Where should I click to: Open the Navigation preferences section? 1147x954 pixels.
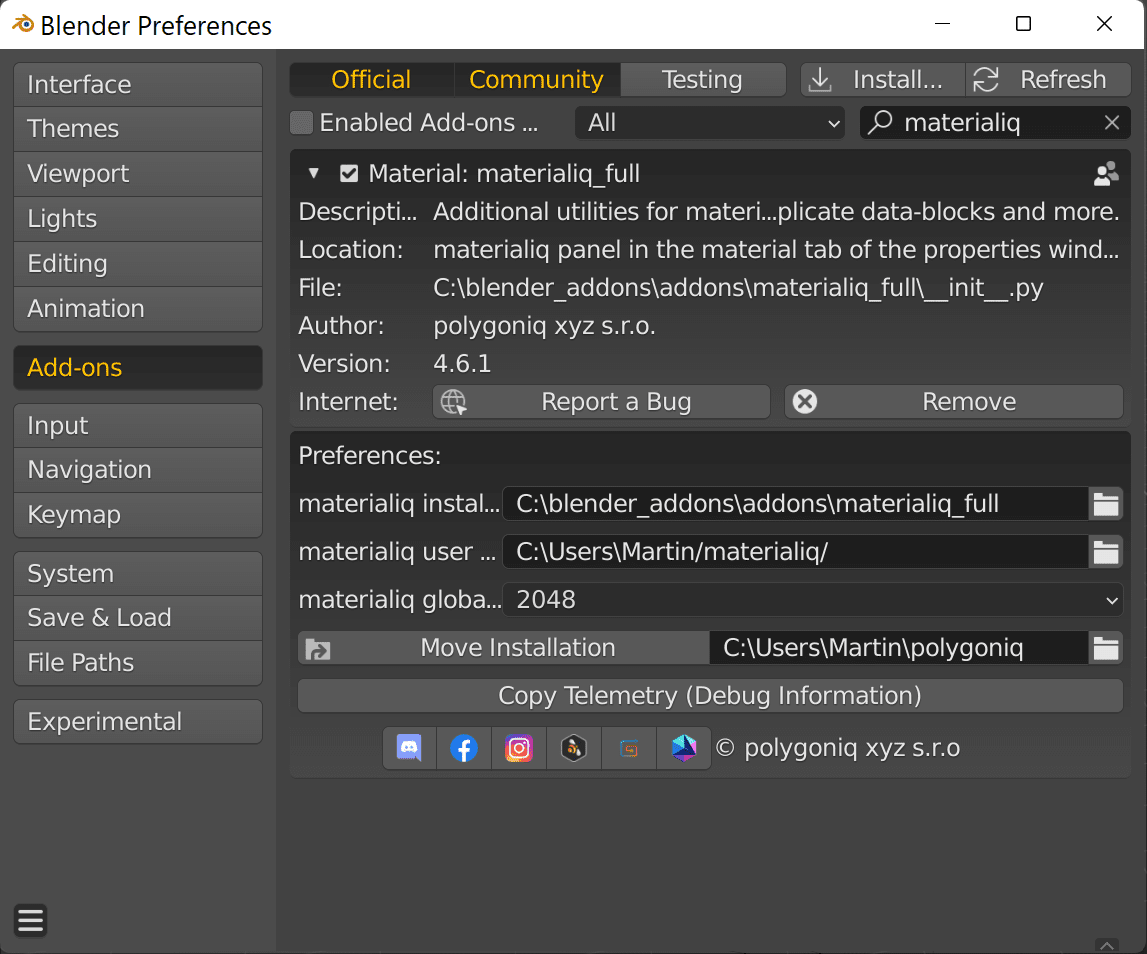tap(138, 470)
